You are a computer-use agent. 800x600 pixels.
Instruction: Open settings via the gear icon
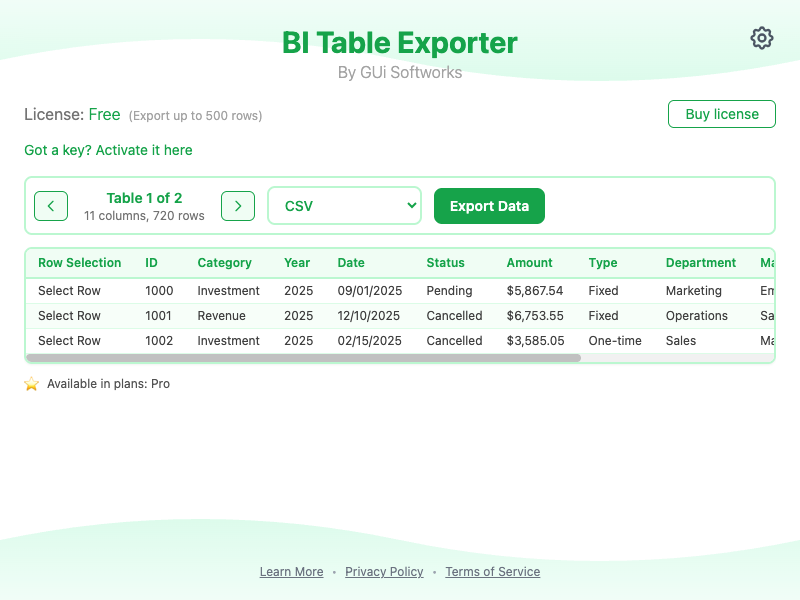(762, 38)
